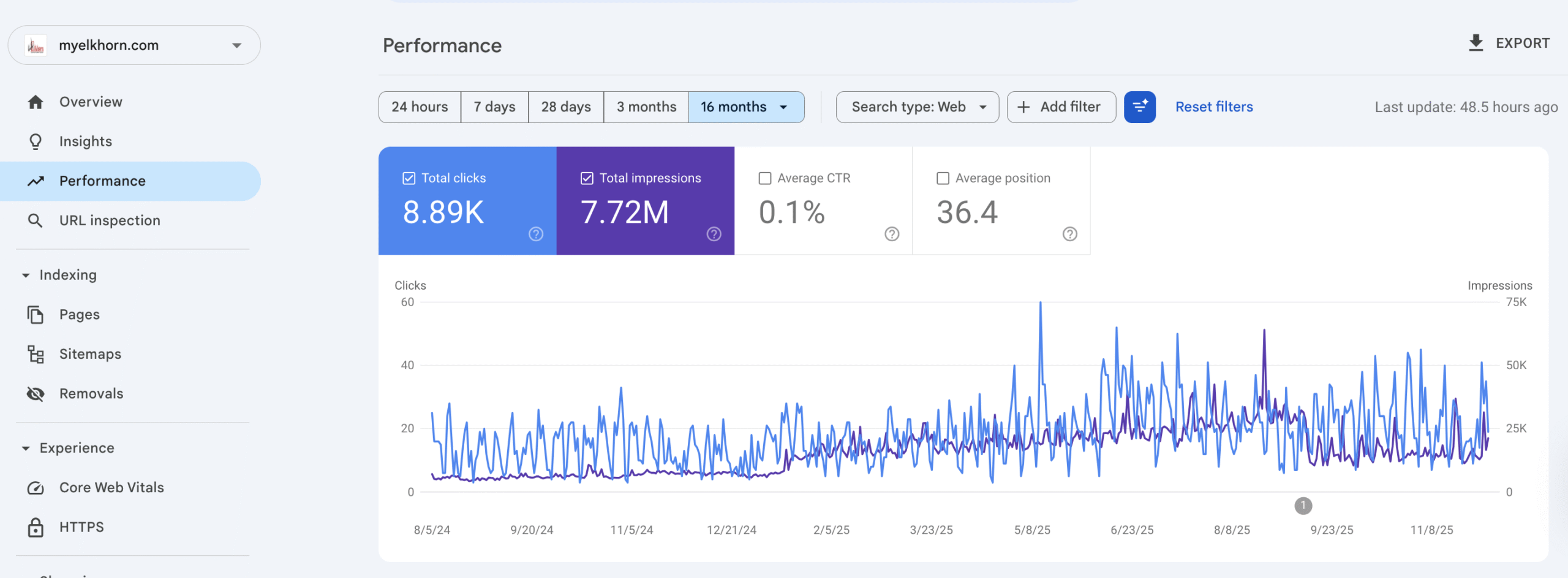1568x578 pixels.
Task: Click the blue AI filter sparkle icon
Action: click(x=1139, y=107)
